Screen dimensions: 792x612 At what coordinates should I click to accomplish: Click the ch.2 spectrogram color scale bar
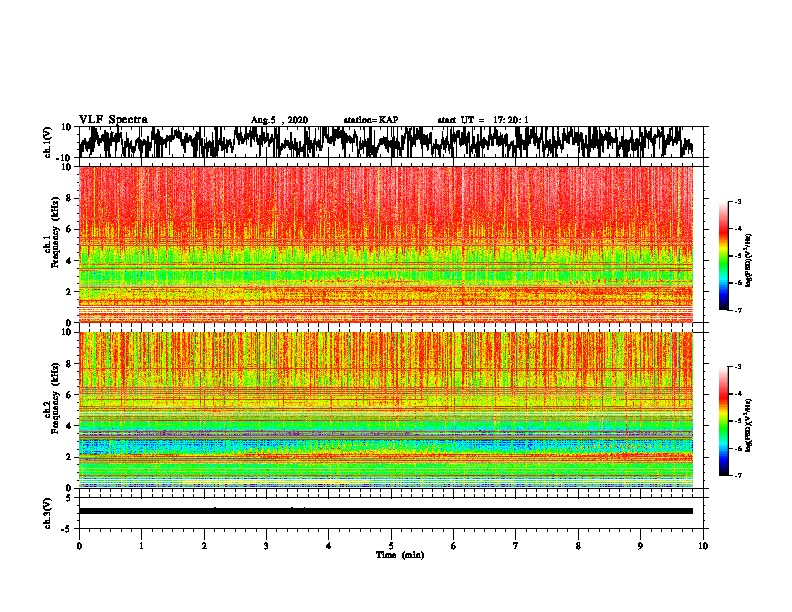tap(723, 421)
